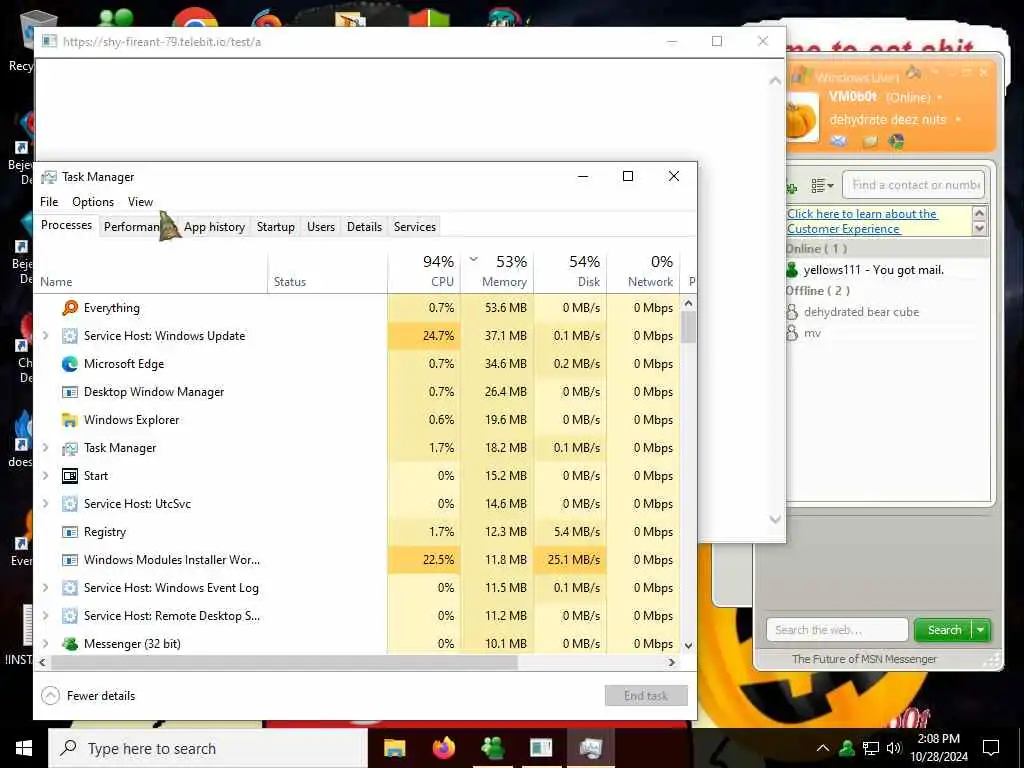Collapse view with Fewer details
The height and width of the screenshot is (768, 1024).
(88, 696)
